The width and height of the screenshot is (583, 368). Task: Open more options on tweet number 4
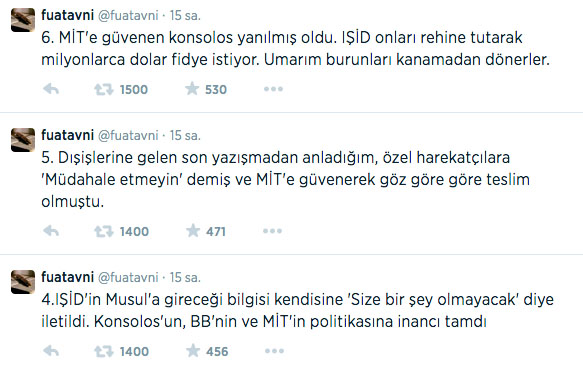click(274, 351)
